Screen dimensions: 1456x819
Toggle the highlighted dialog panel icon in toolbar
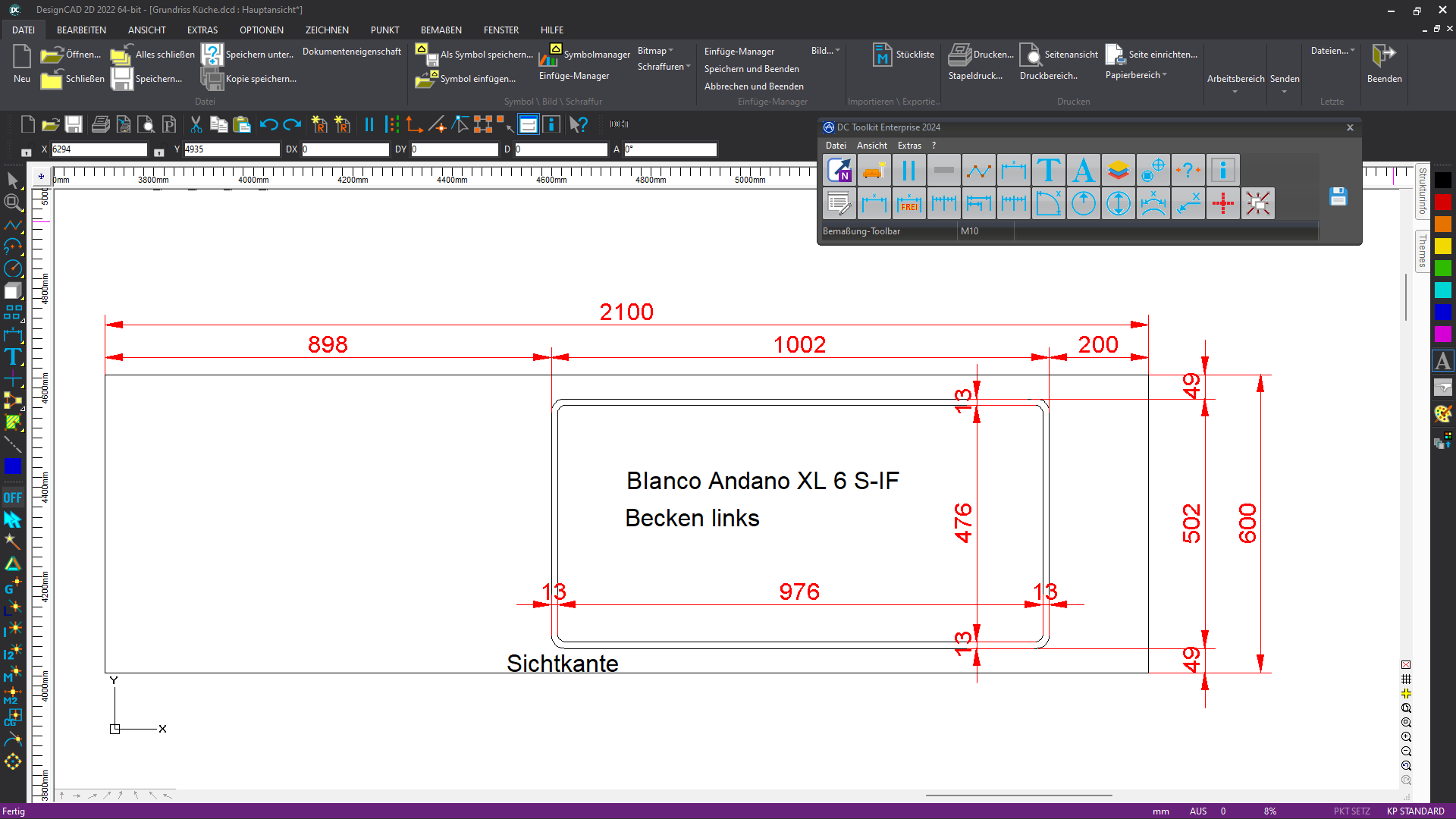[529, 124]
